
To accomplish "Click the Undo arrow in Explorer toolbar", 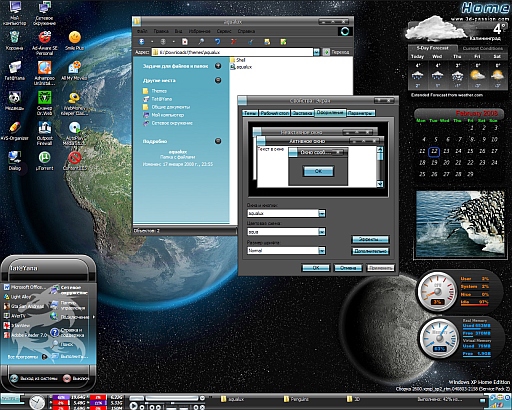I will (x=217, y=42).
